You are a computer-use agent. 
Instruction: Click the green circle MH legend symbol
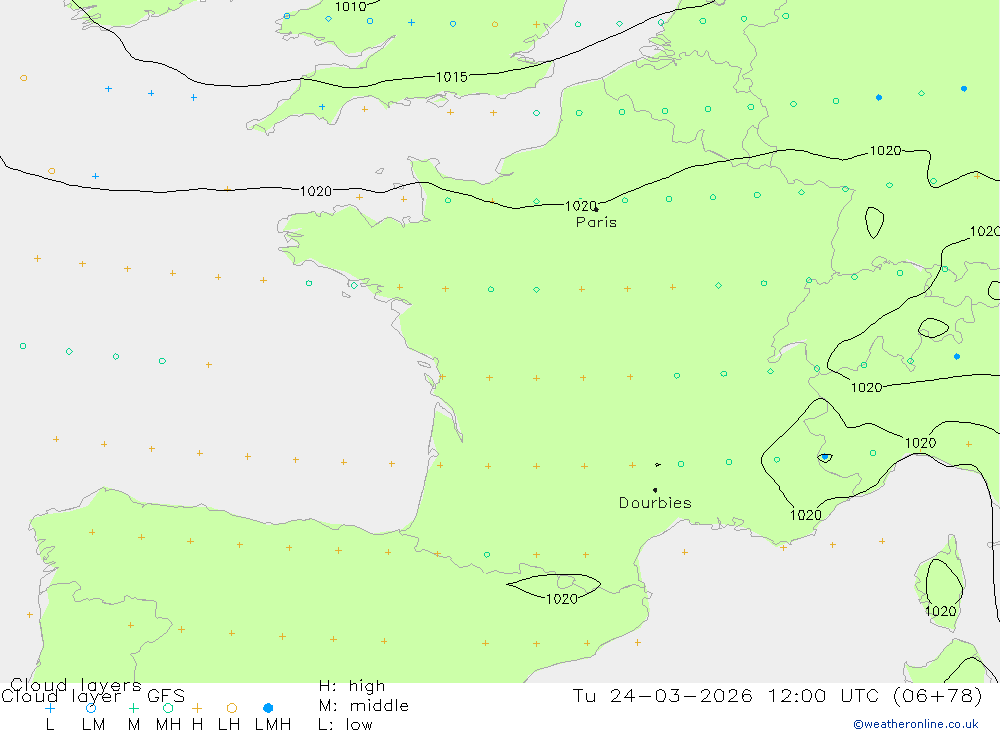(x=168, y=708)
